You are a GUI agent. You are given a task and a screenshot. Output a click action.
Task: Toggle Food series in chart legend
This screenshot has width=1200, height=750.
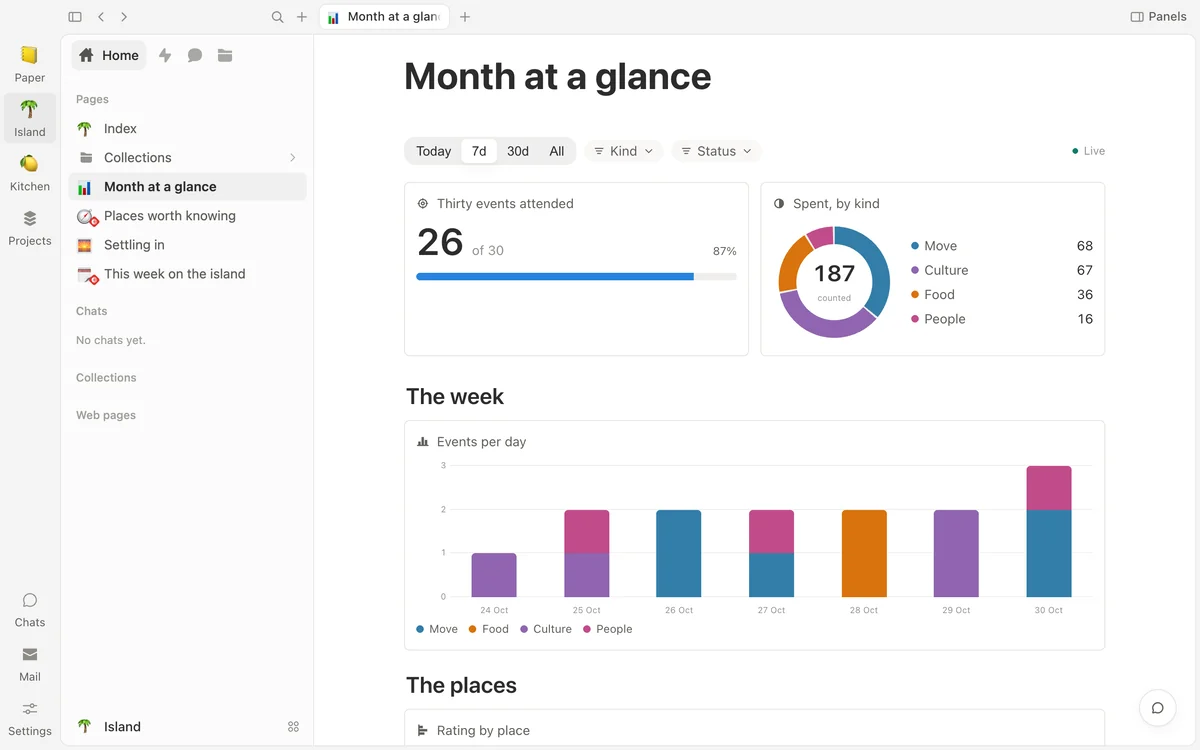coord(488,629)
